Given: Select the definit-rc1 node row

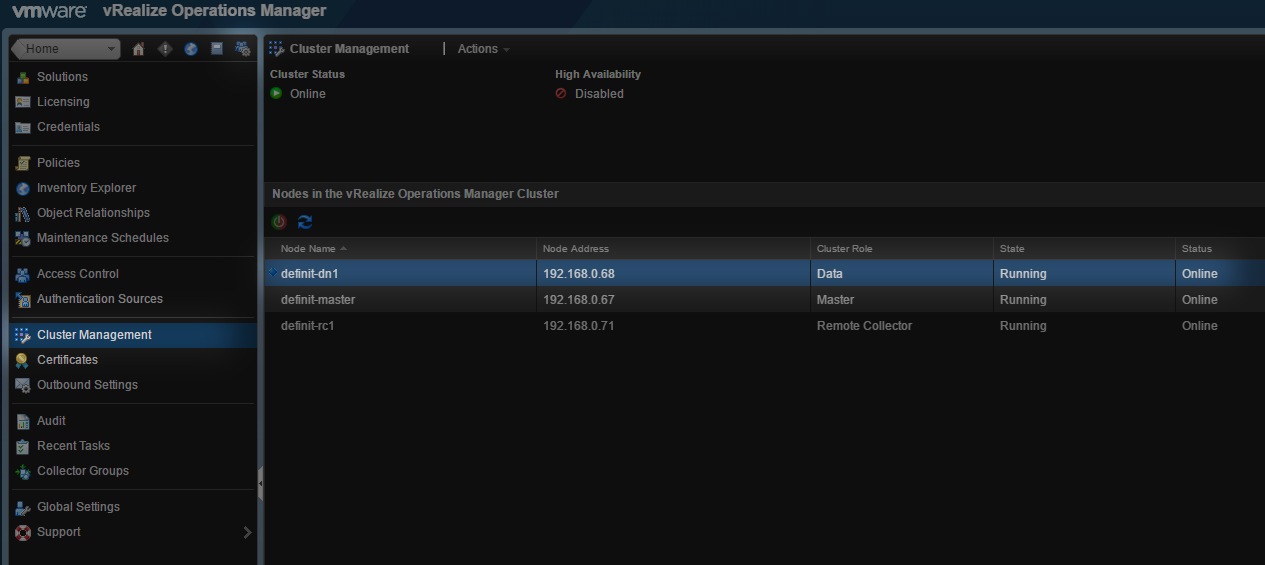Looking at the screenshot, I should (765, 326).
